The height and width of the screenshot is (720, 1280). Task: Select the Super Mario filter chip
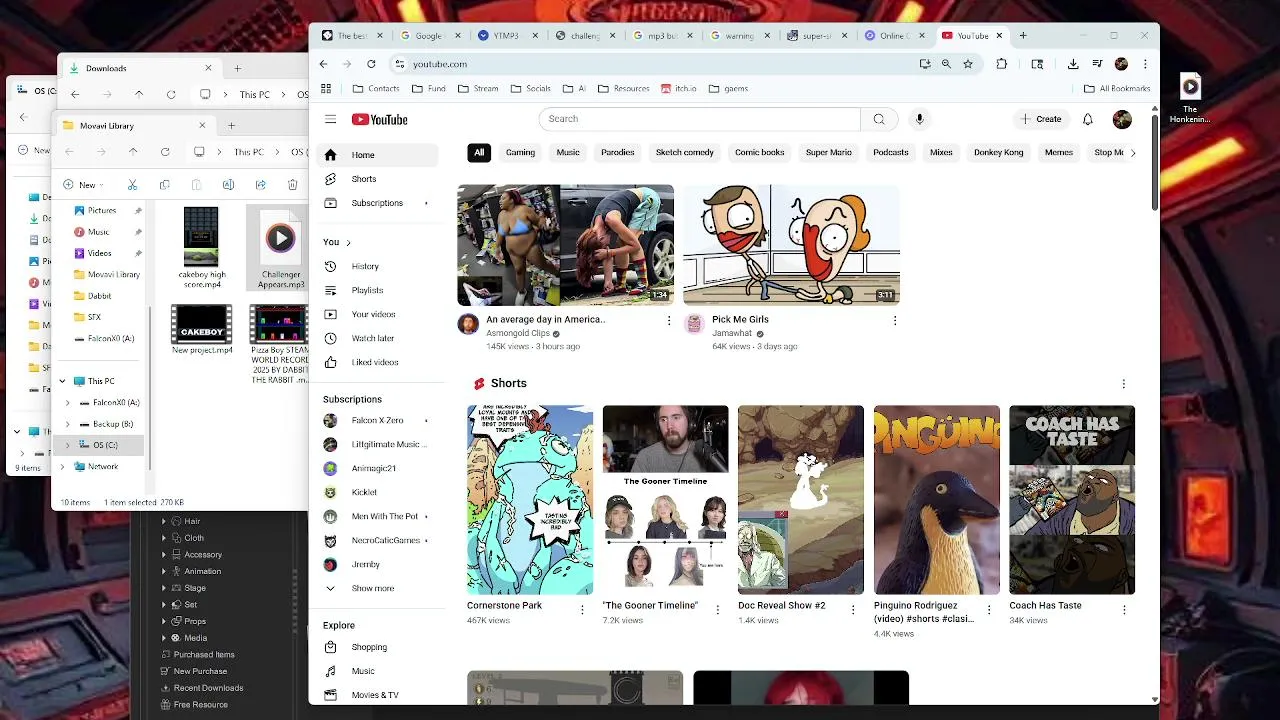pos(829,153)
